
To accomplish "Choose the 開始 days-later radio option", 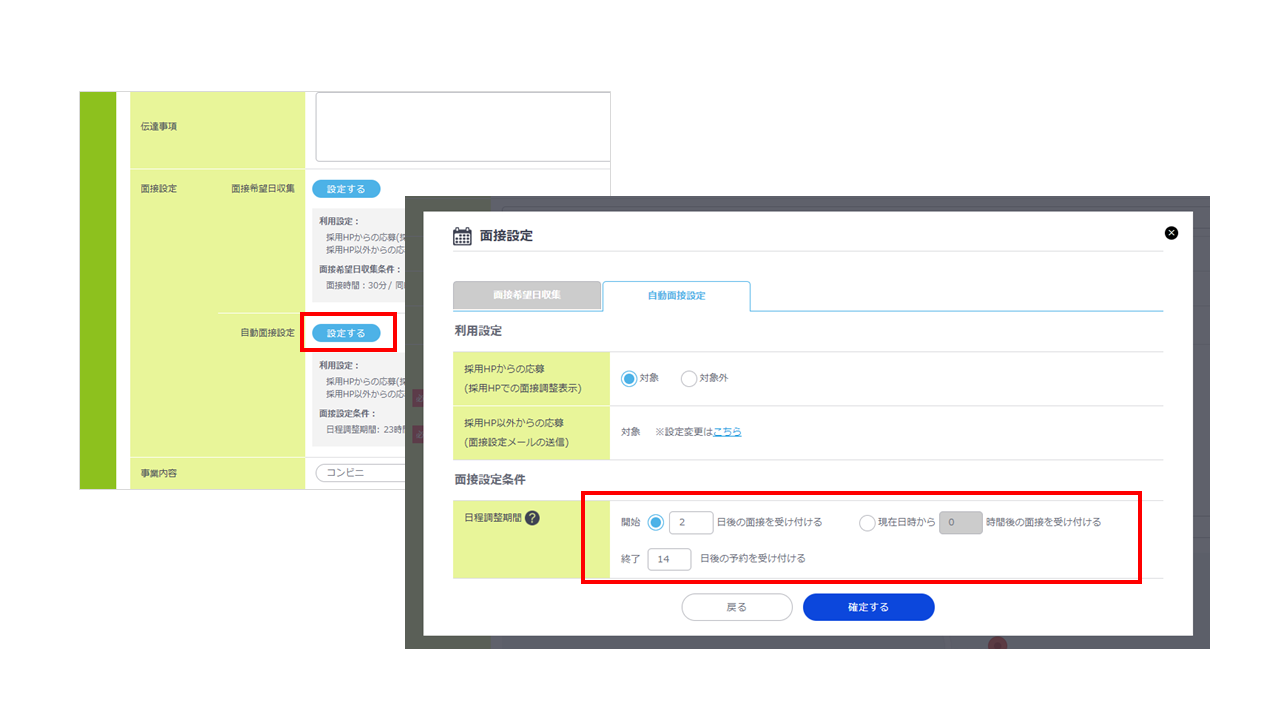I will click(x=656, y=522).
